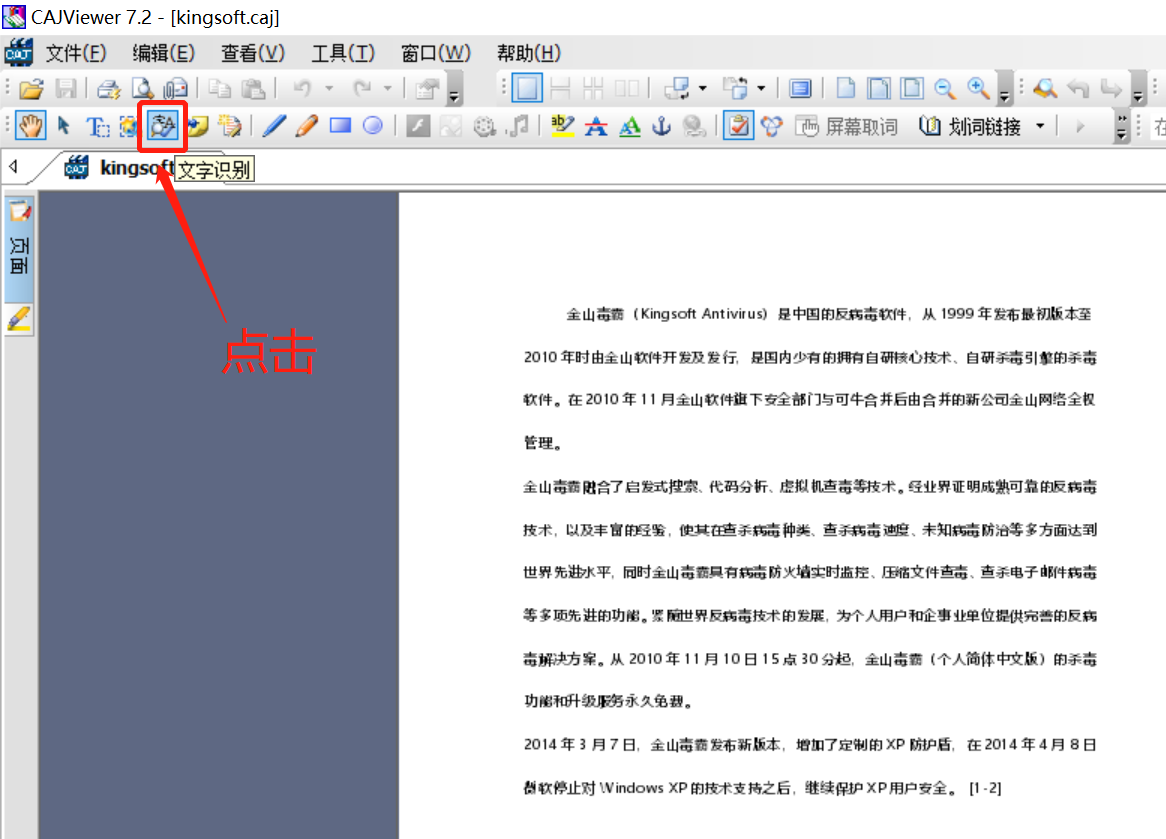Click the Flash media icon

click(418, 126)
